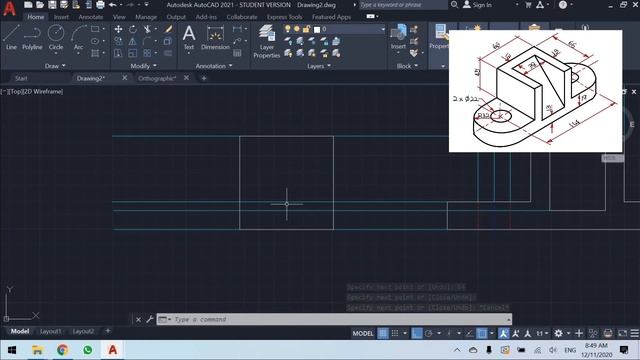640x360 pixels.
Task: Click the layer color swatch in dropdown
Action: [x=317, y=29]
